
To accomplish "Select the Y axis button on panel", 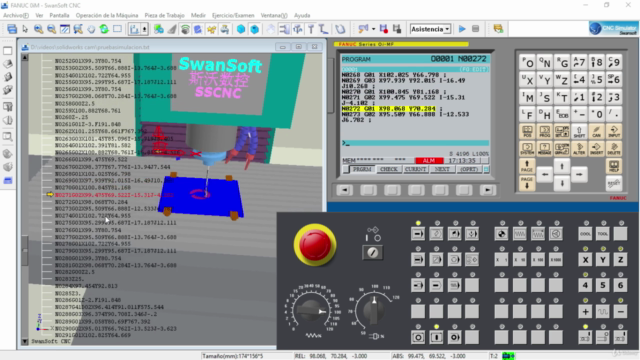I will (603, 260).
